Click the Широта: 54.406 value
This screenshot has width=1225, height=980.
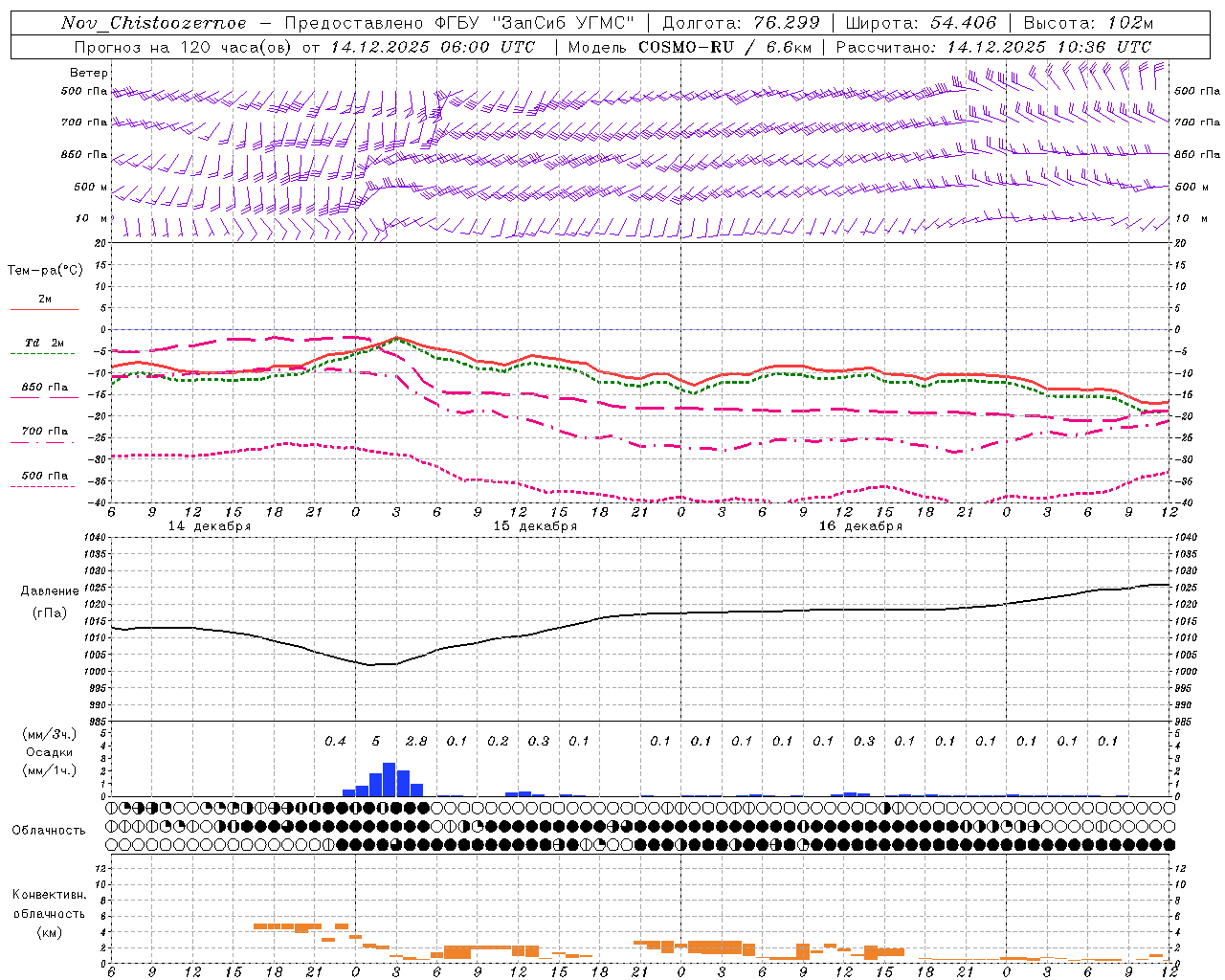click(921, 23)
